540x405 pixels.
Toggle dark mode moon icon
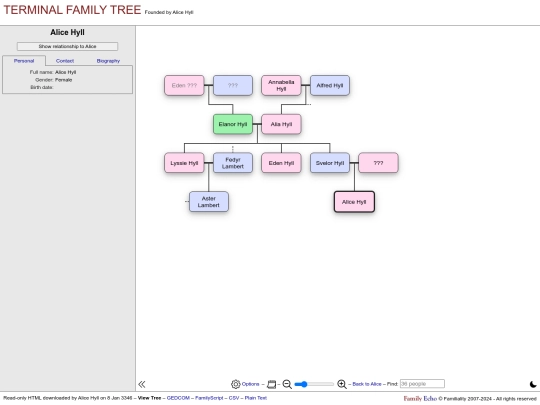533,384
